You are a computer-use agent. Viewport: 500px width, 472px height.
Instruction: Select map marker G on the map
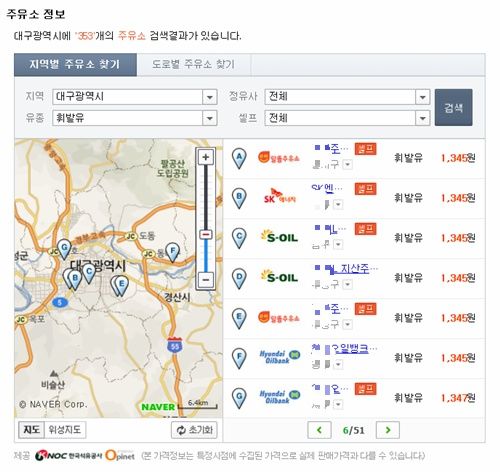64,250
